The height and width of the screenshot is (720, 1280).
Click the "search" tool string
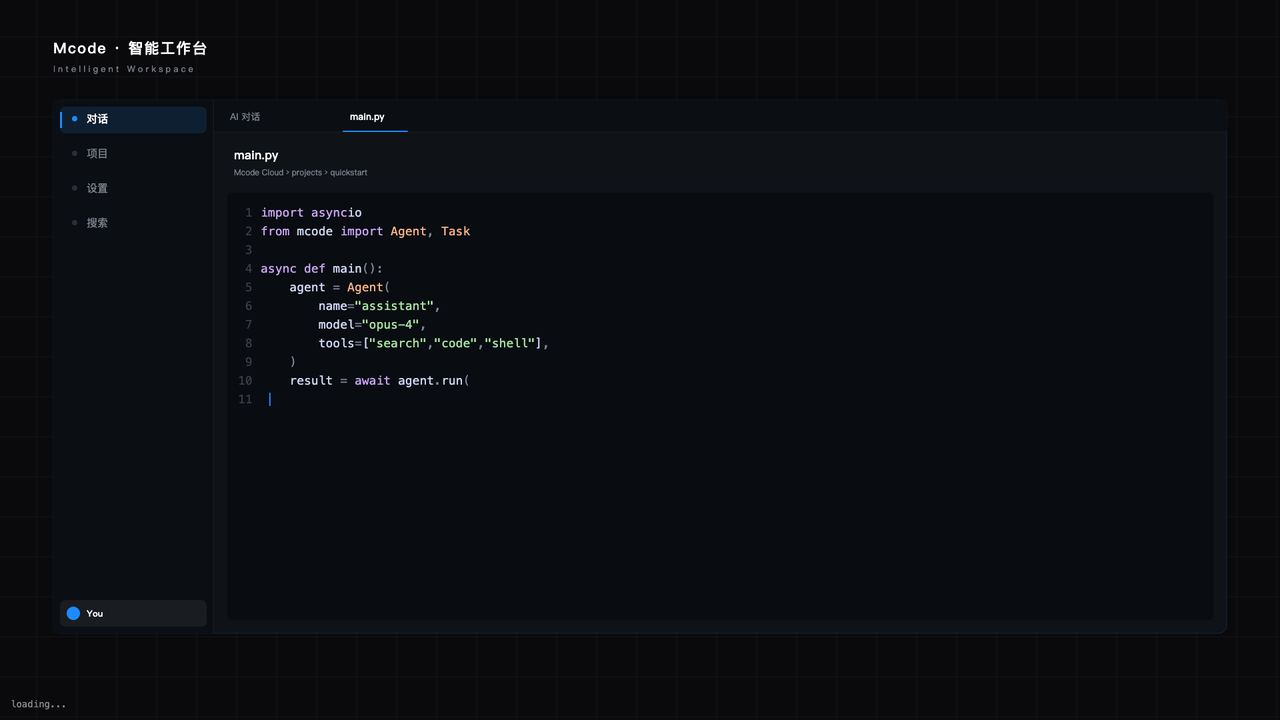coord(398,343)
